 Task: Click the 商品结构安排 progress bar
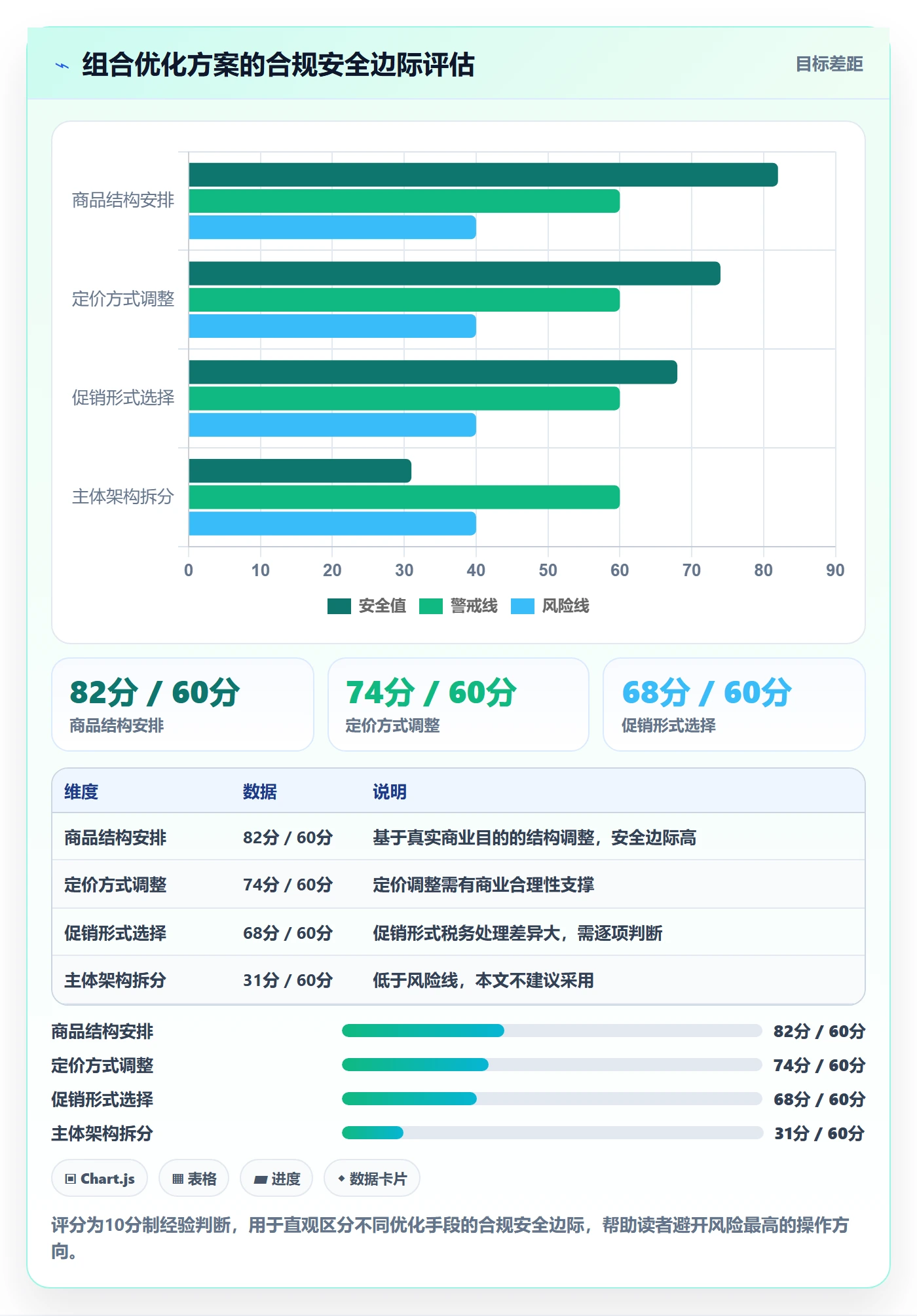pyautogui.click(x=552, y=1031)
